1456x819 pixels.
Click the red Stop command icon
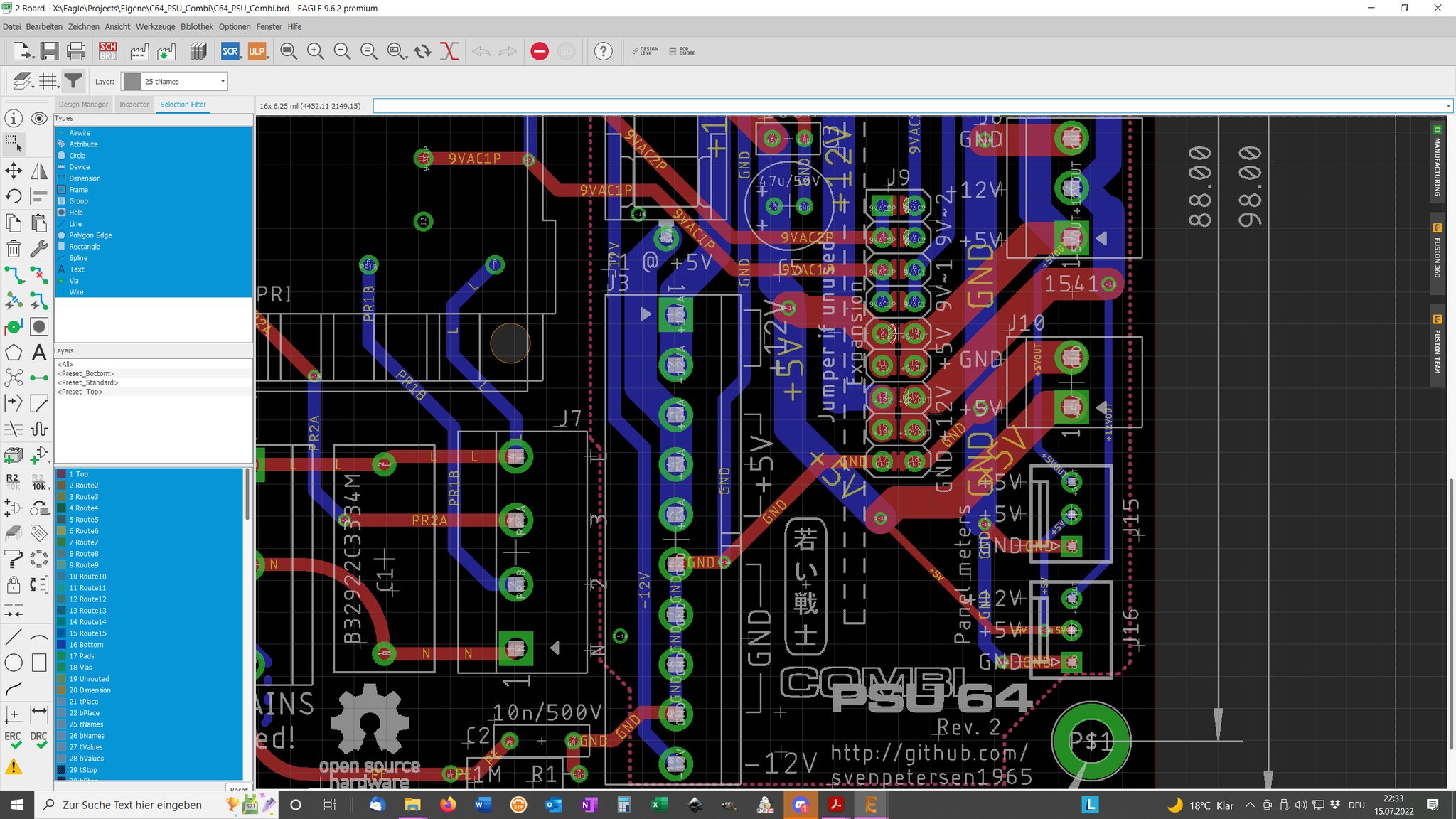click(540, 51)
